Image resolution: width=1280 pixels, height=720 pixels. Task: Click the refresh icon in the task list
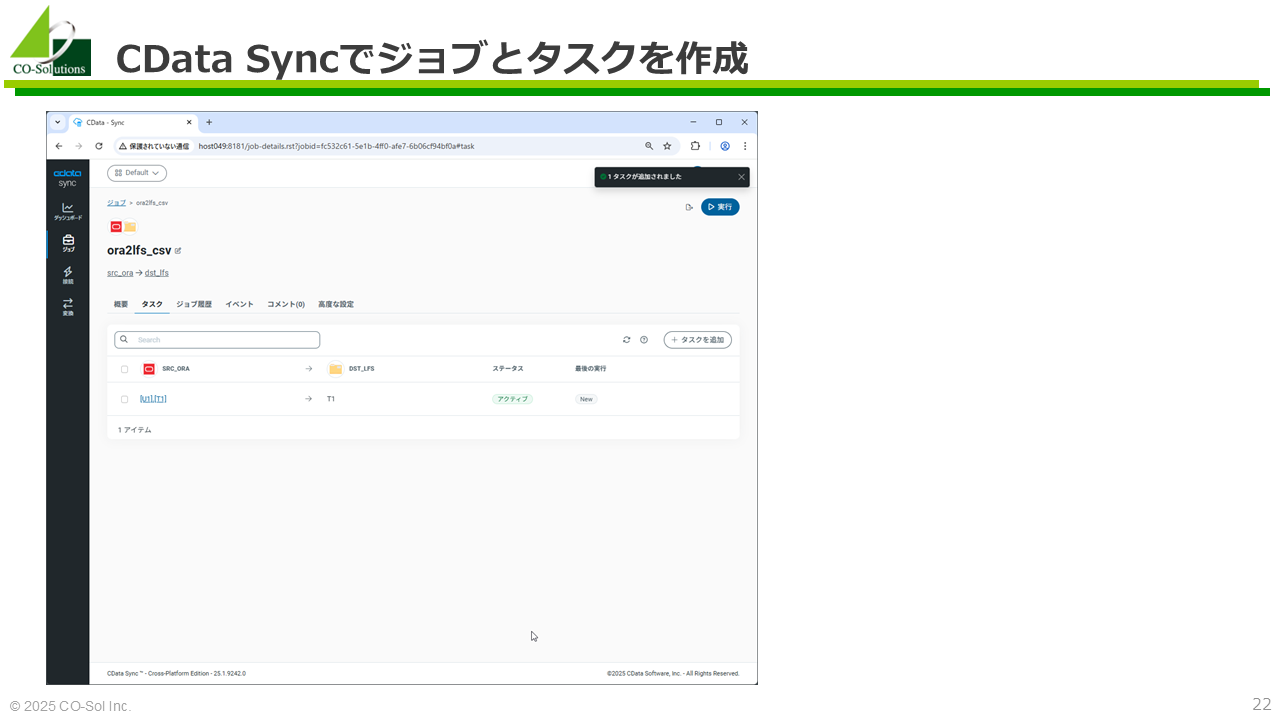627,340
